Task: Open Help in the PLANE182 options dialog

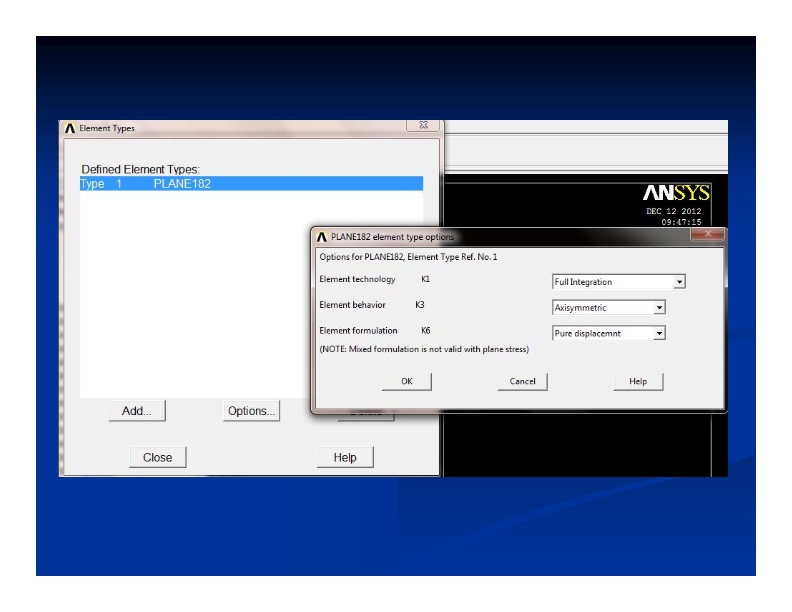Action: click(638, 381)
